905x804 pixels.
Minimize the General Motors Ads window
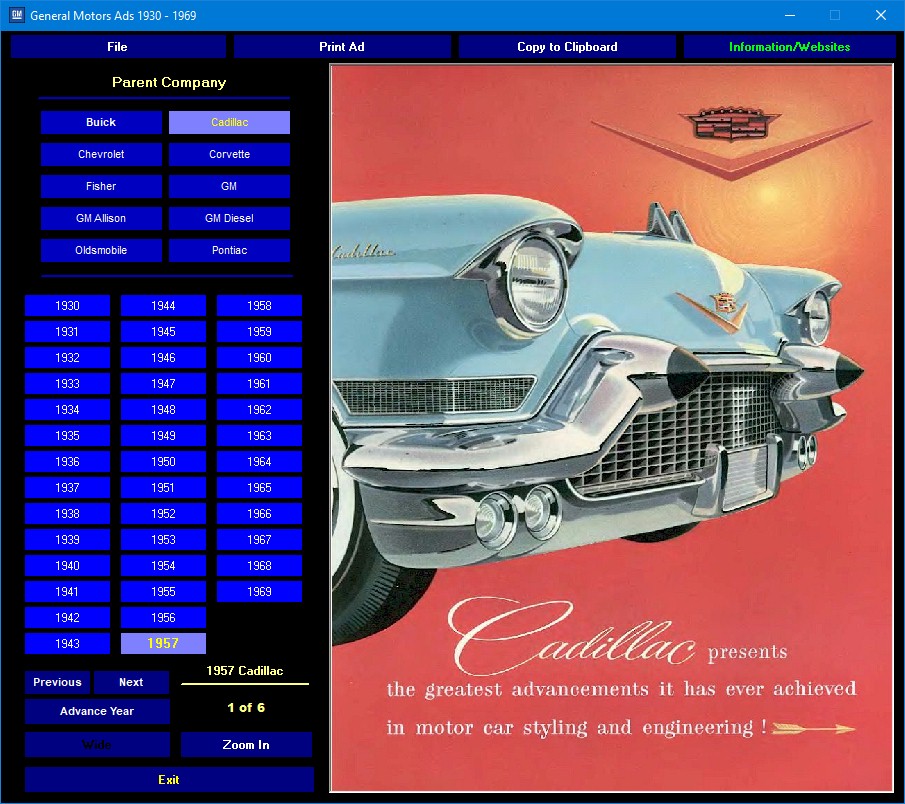click(790, 16)
